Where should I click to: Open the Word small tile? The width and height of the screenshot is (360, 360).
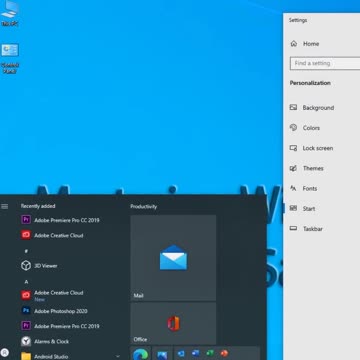coord(196,353)
